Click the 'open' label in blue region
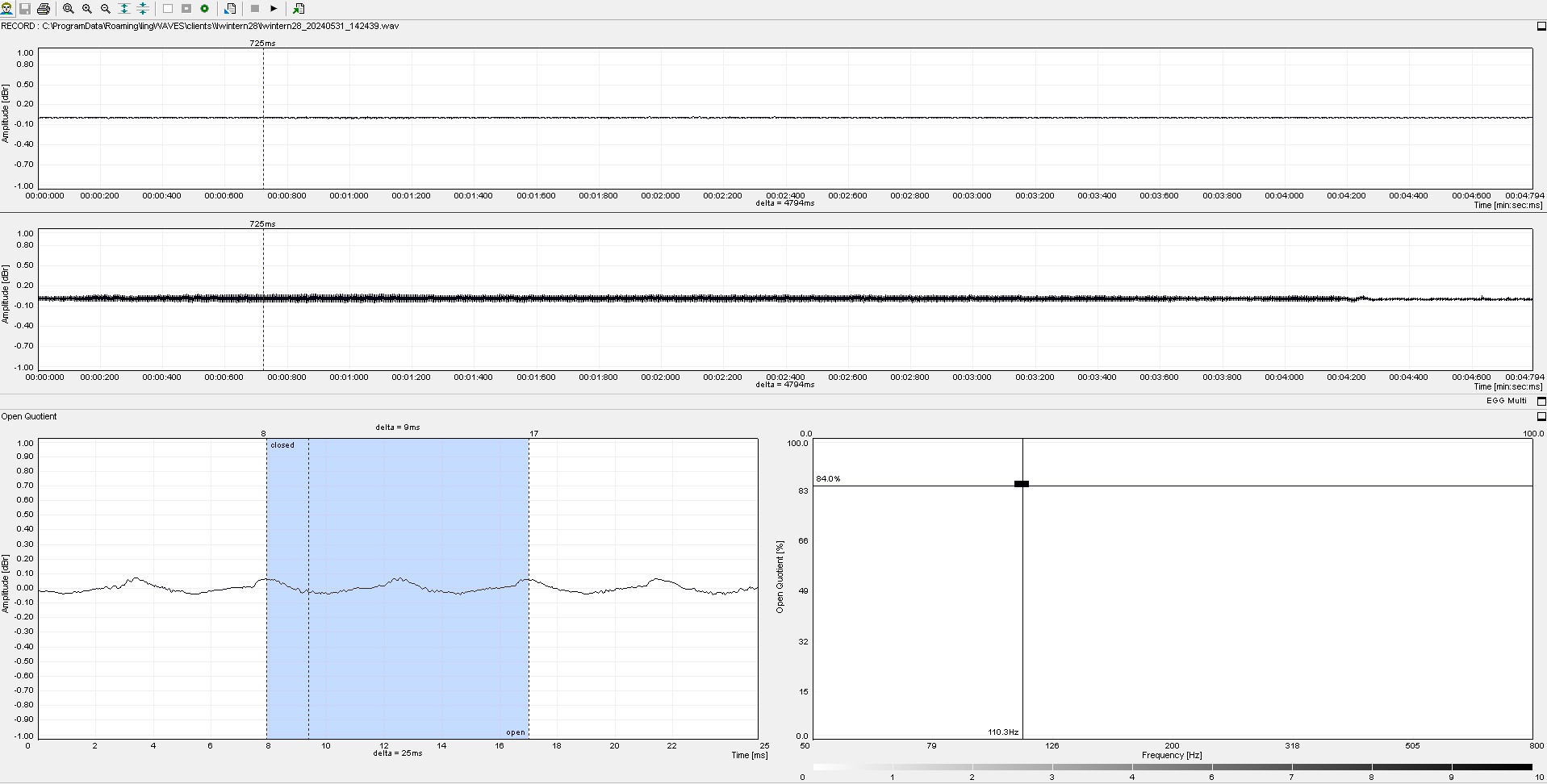This screenshot has width=1547, height=784. [x=516, y=733]
